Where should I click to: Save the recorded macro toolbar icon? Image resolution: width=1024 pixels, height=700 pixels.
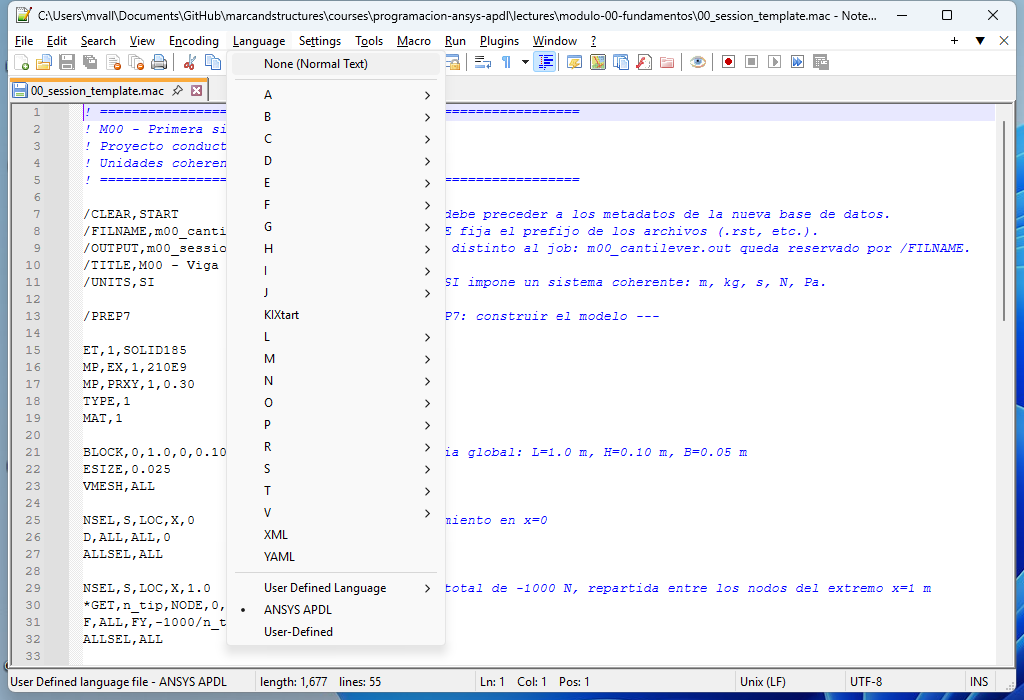(x=821, y=62)
